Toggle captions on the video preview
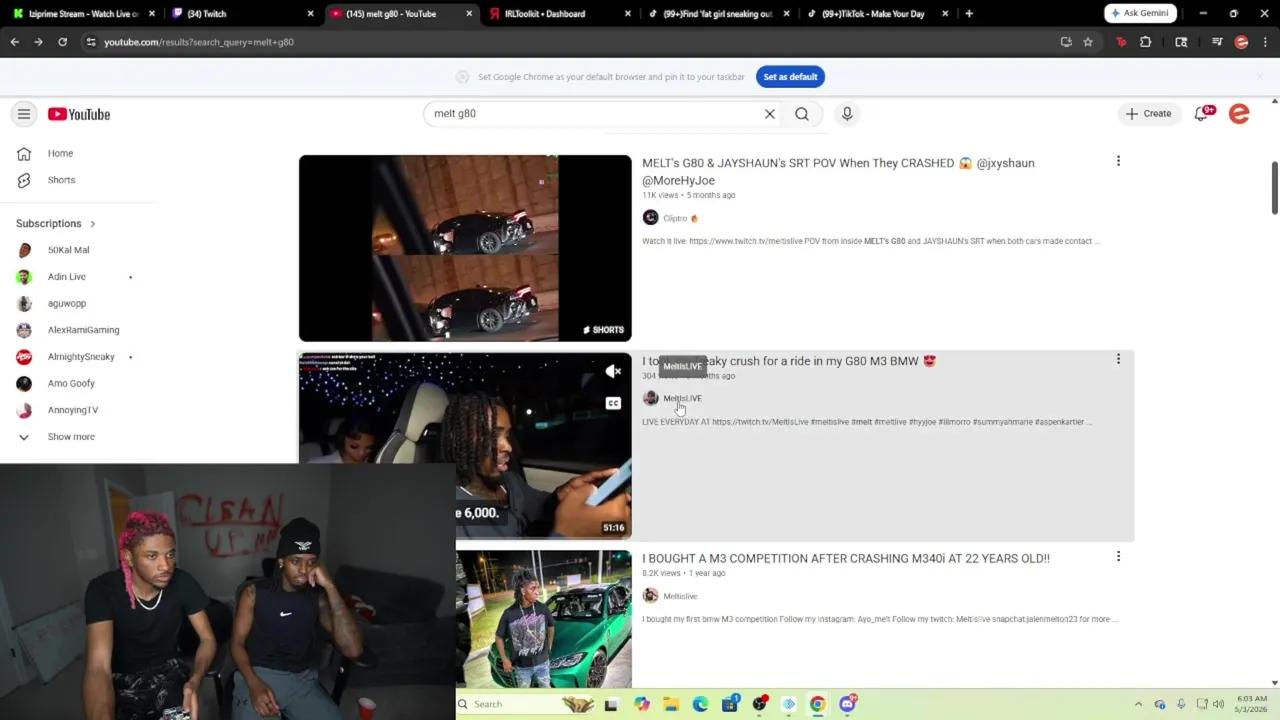1280x720 pixels. 613,403
